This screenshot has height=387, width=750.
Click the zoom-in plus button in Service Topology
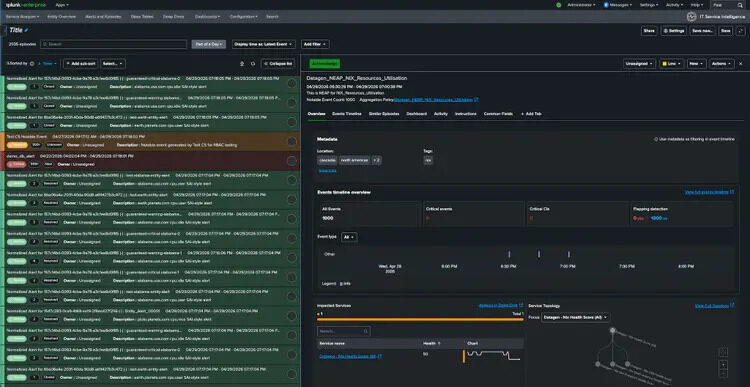[723, 365]
